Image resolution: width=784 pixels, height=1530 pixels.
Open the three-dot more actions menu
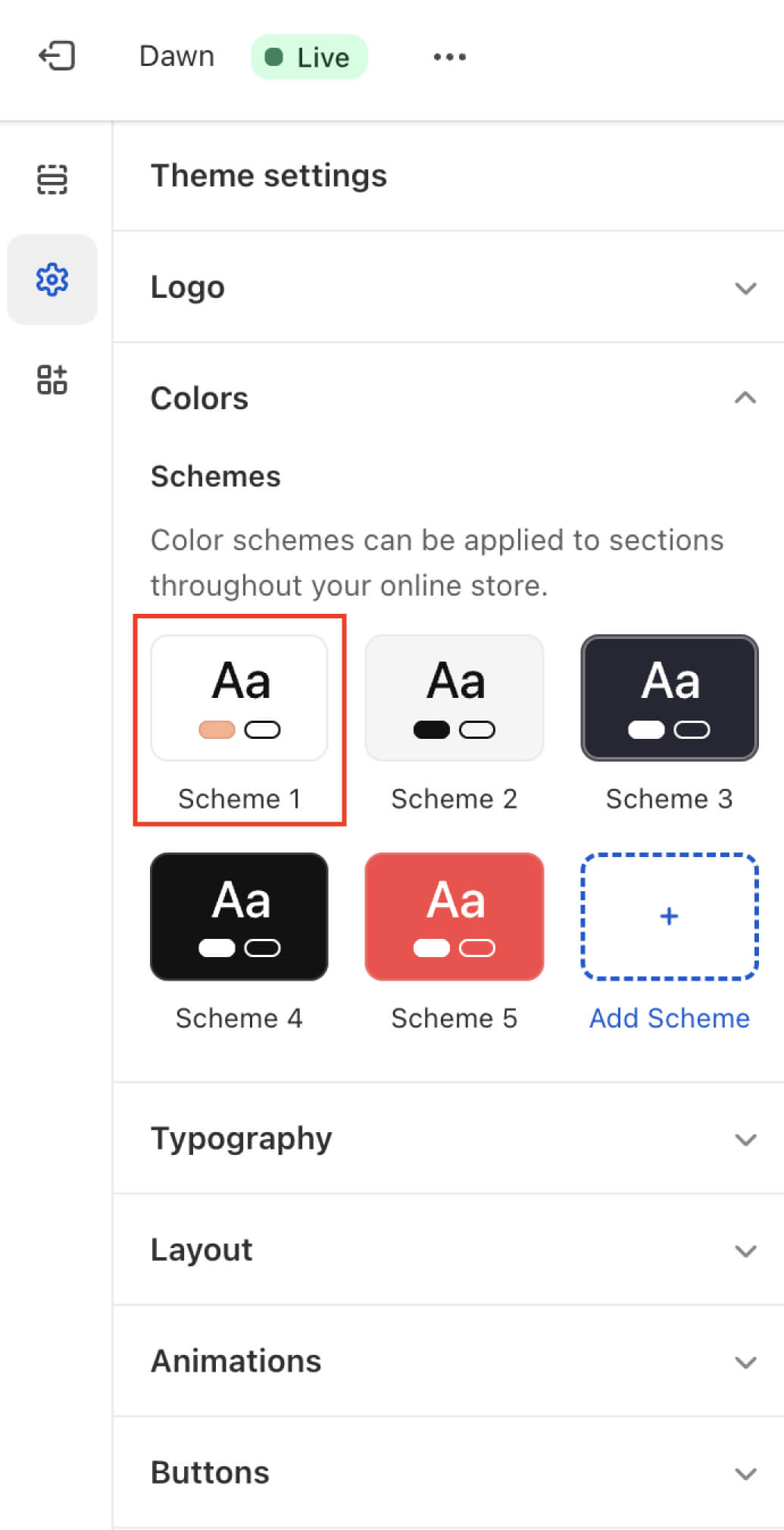[449, 57]
